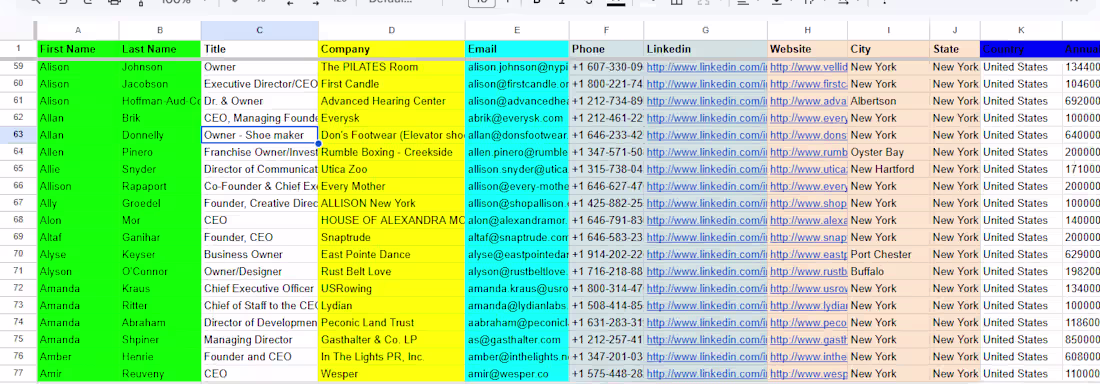Select 'Advanced Hearing Center' cell

point(391,101)
